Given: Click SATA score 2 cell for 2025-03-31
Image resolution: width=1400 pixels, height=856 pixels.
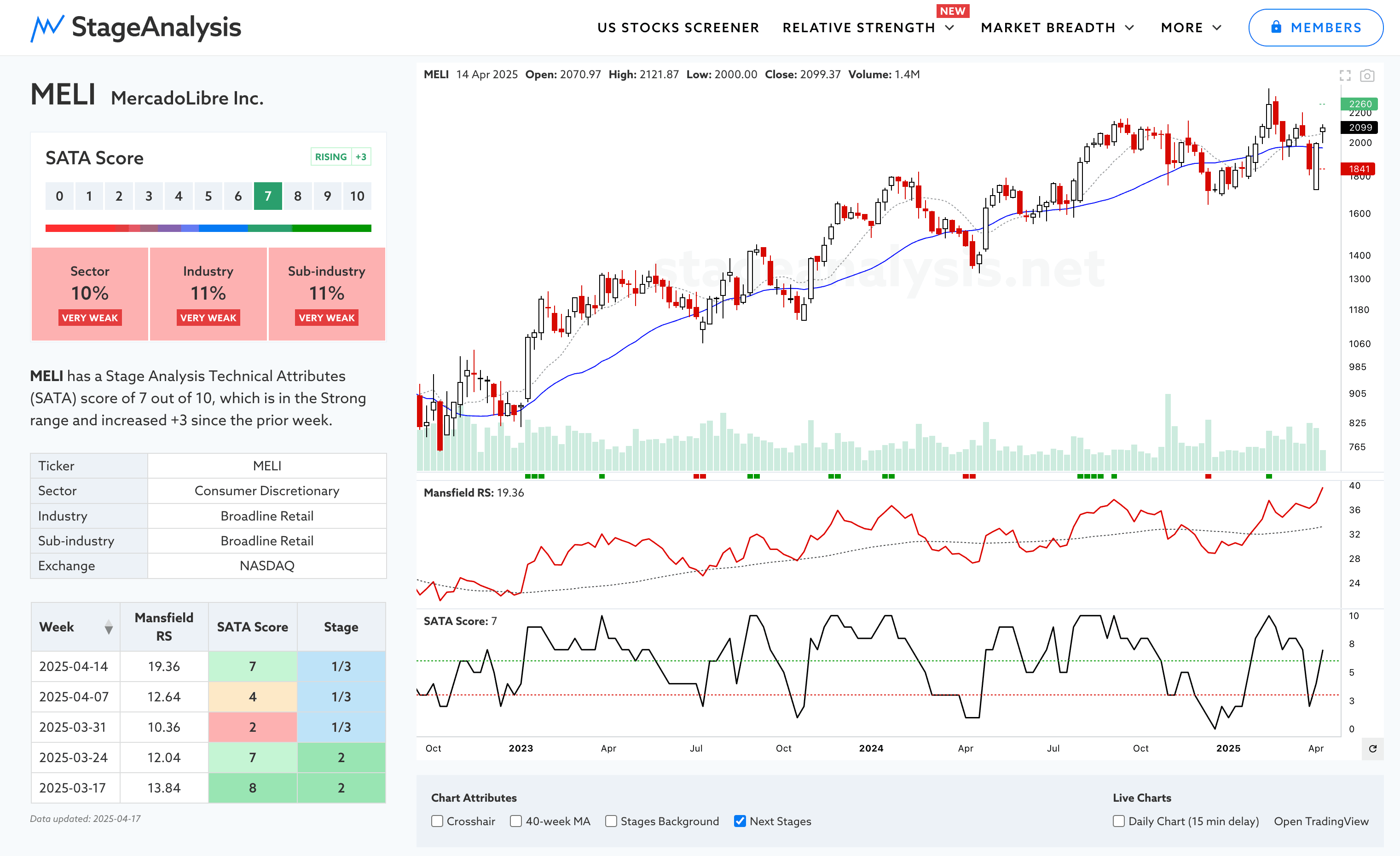Looking at the screenshot, I should (x=252, y=727).
